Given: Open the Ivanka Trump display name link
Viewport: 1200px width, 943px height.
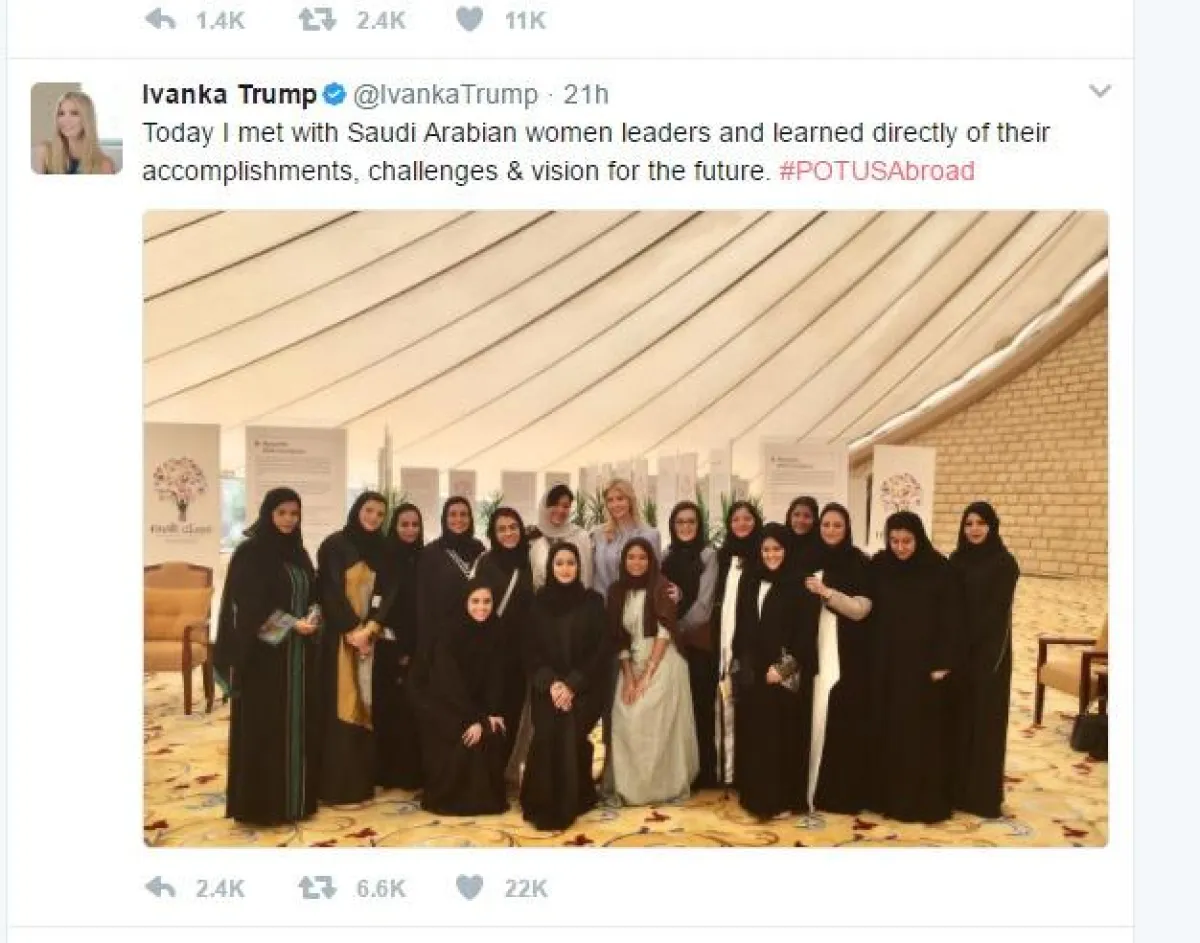Looking at the screenshot, I should pos(229,95).
